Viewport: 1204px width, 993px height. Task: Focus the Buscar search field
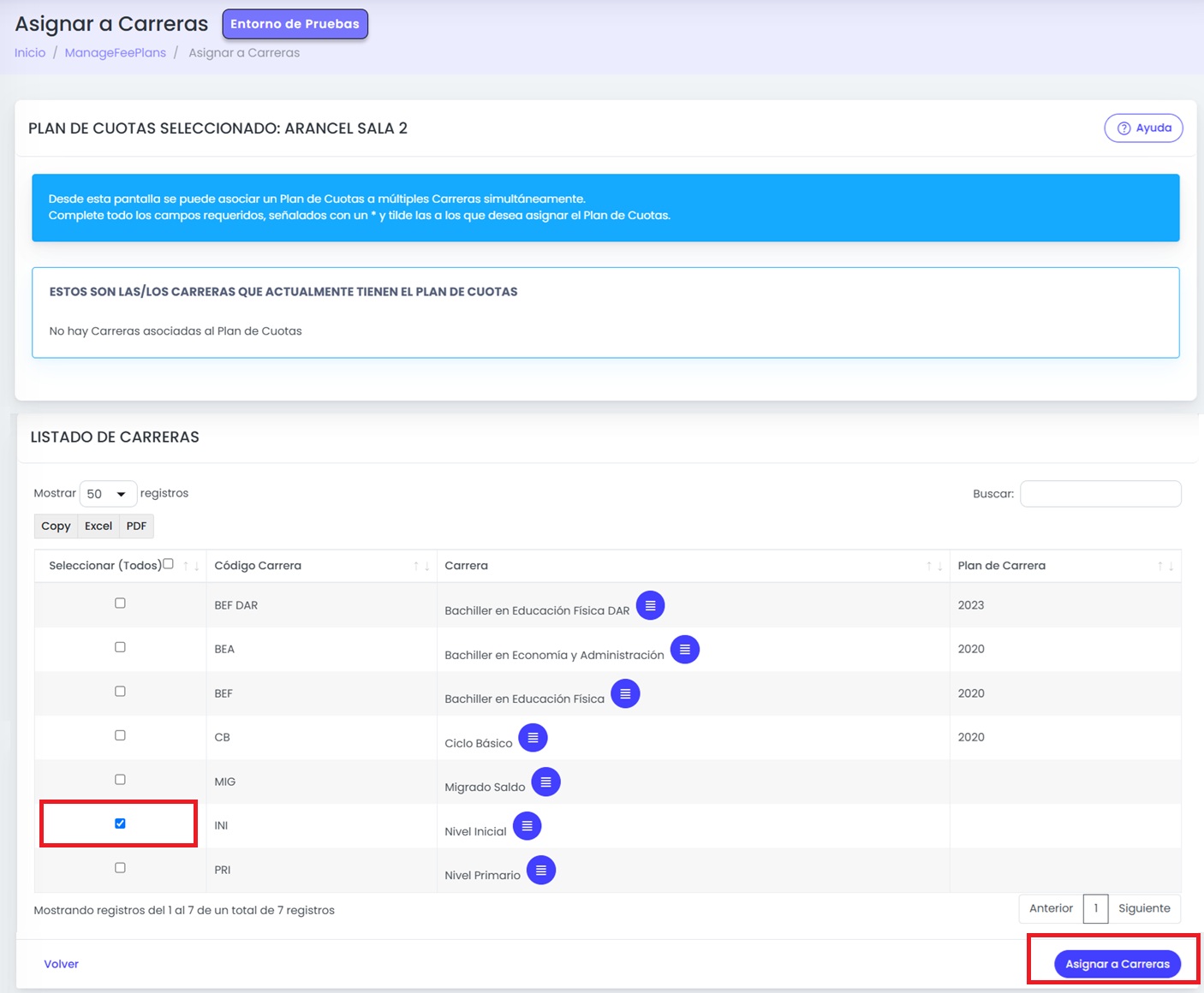(1100, 494)
